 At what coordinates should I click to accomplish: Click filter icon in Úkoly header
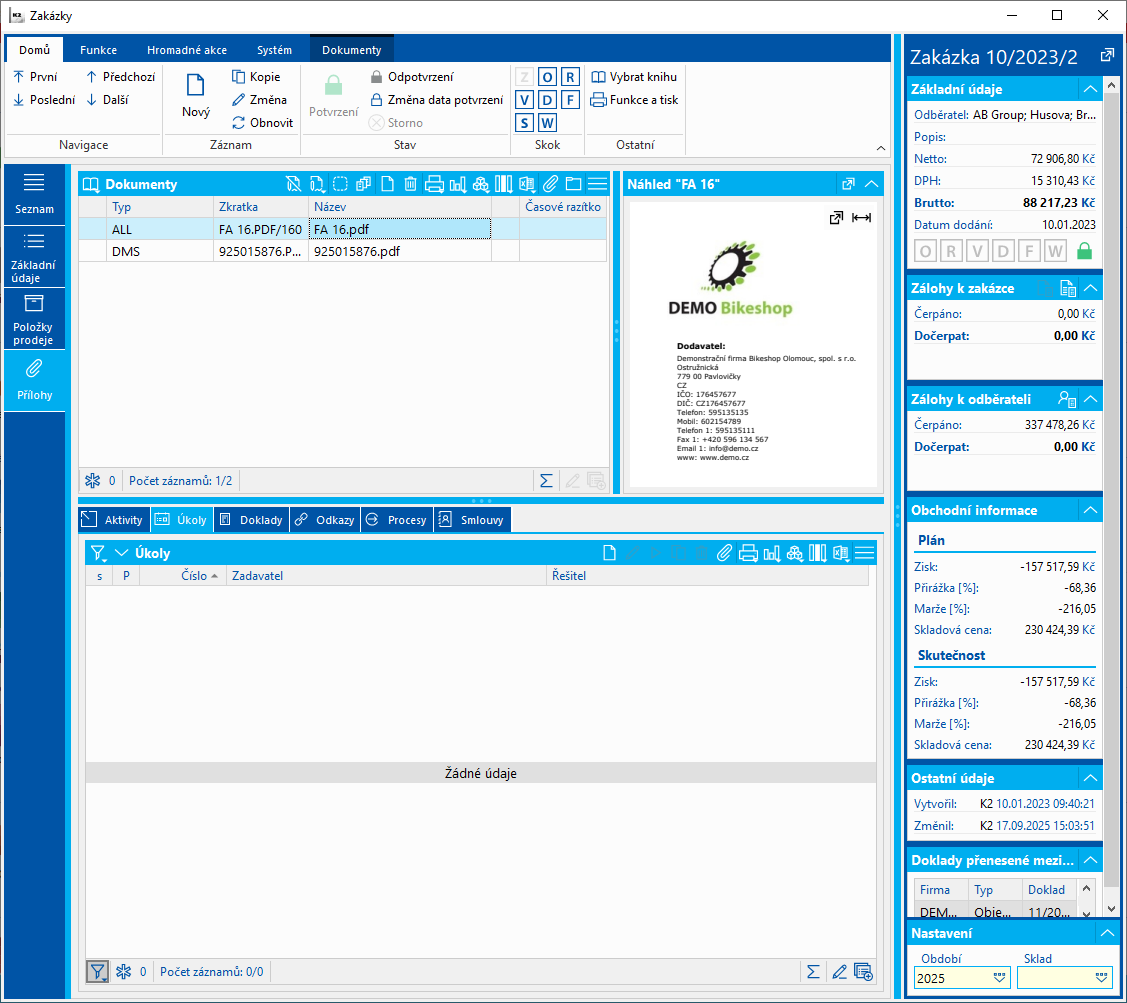coord(98,553)
